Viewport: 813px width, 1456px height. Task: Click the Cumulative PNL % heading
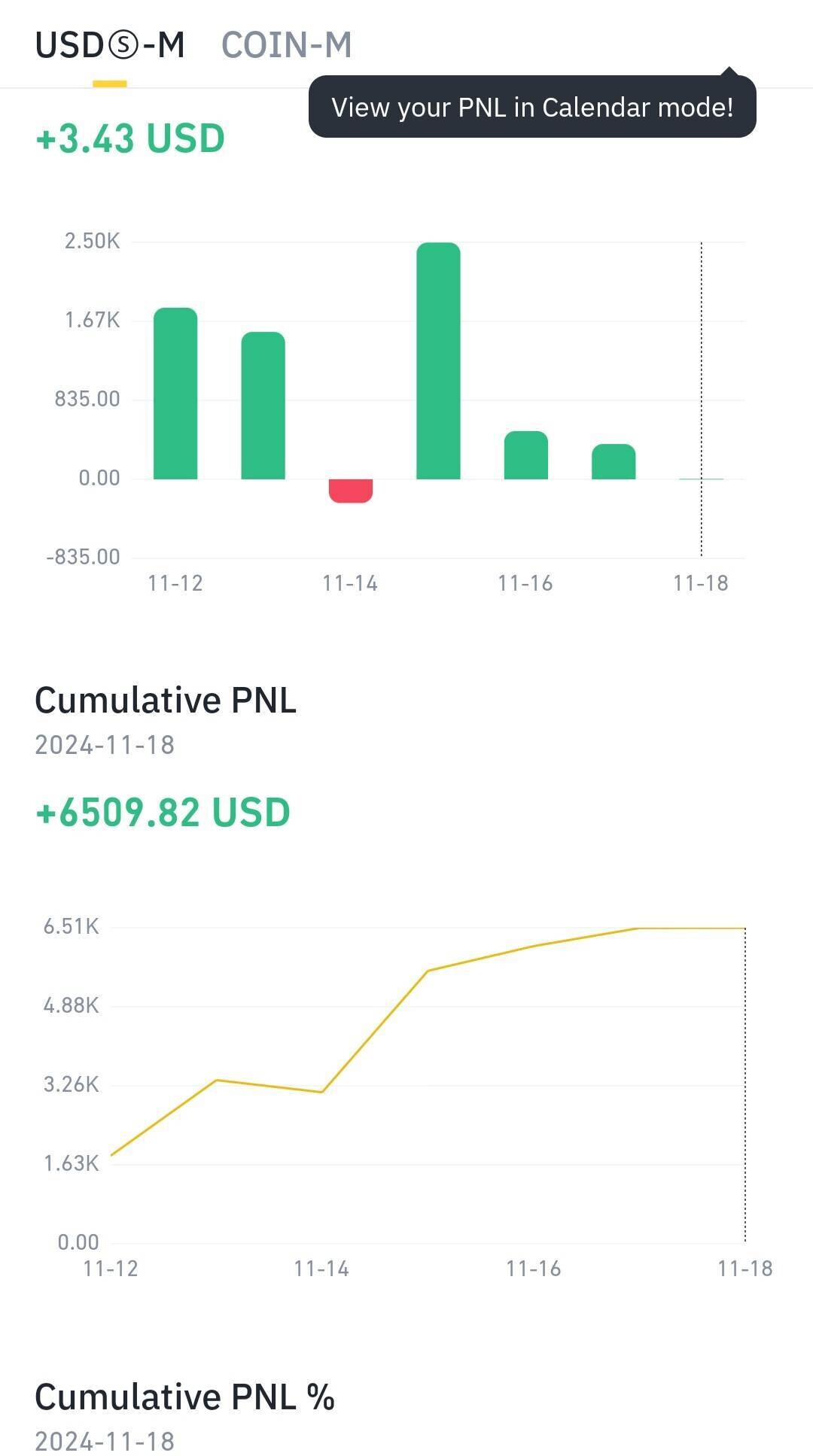[184, 1397]
